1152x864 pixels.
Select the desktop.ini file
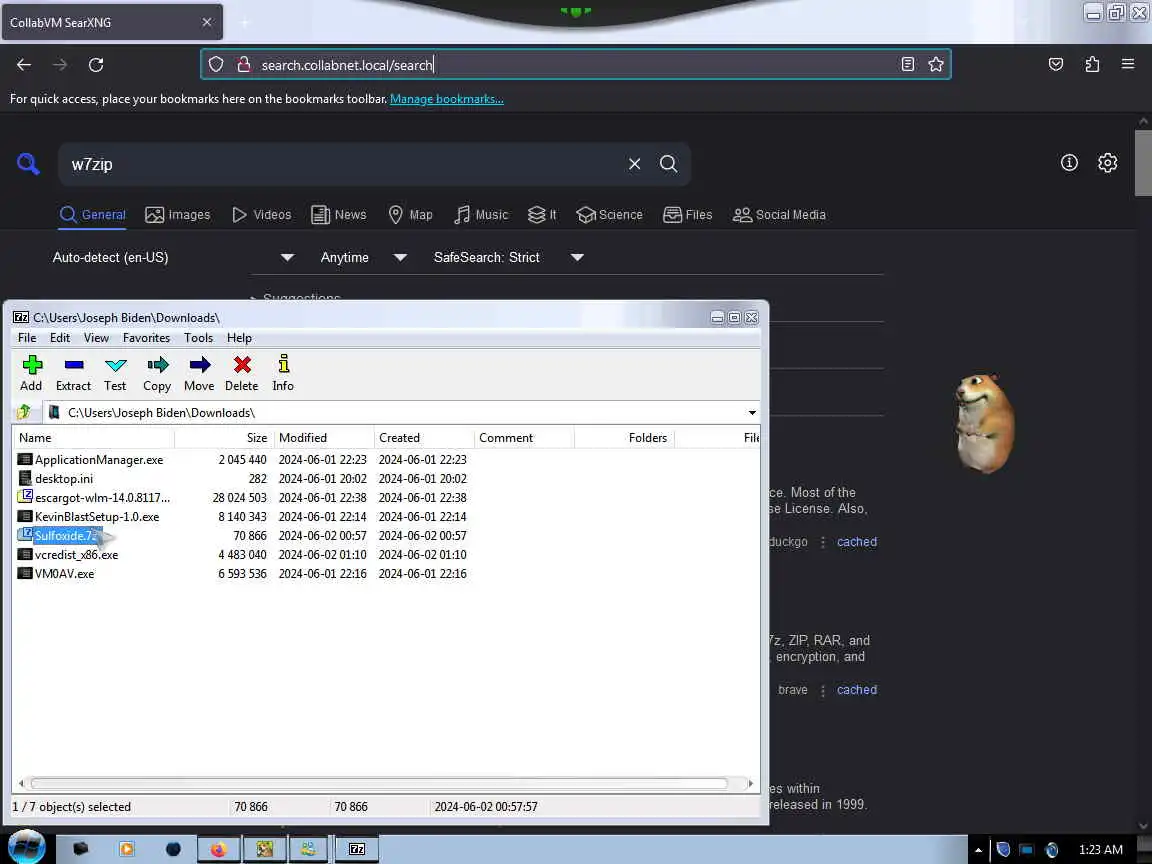click(64, 479)
